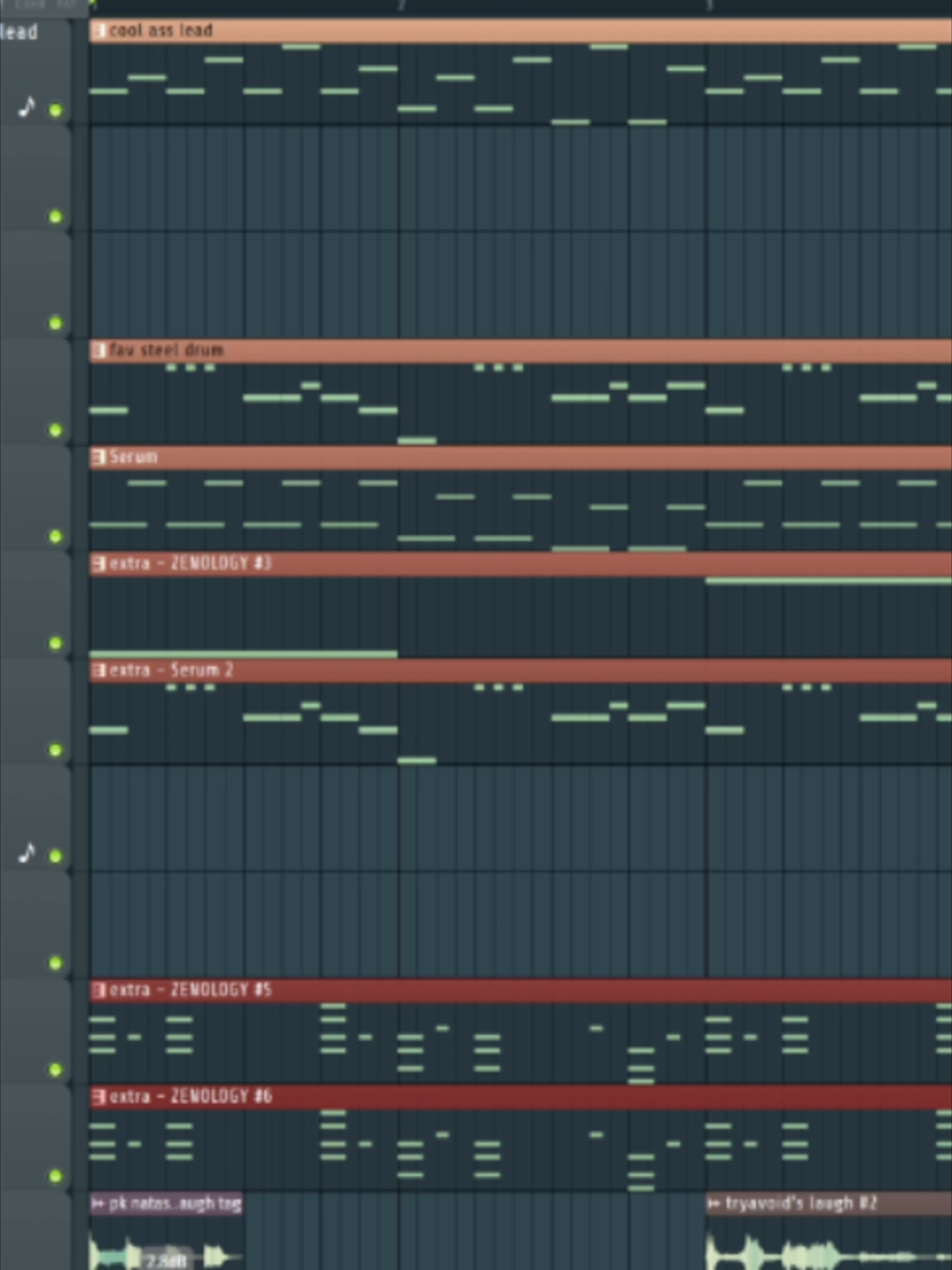Mute the lead track with its green LED
952x1270 pixels.
tap(56, 110)
